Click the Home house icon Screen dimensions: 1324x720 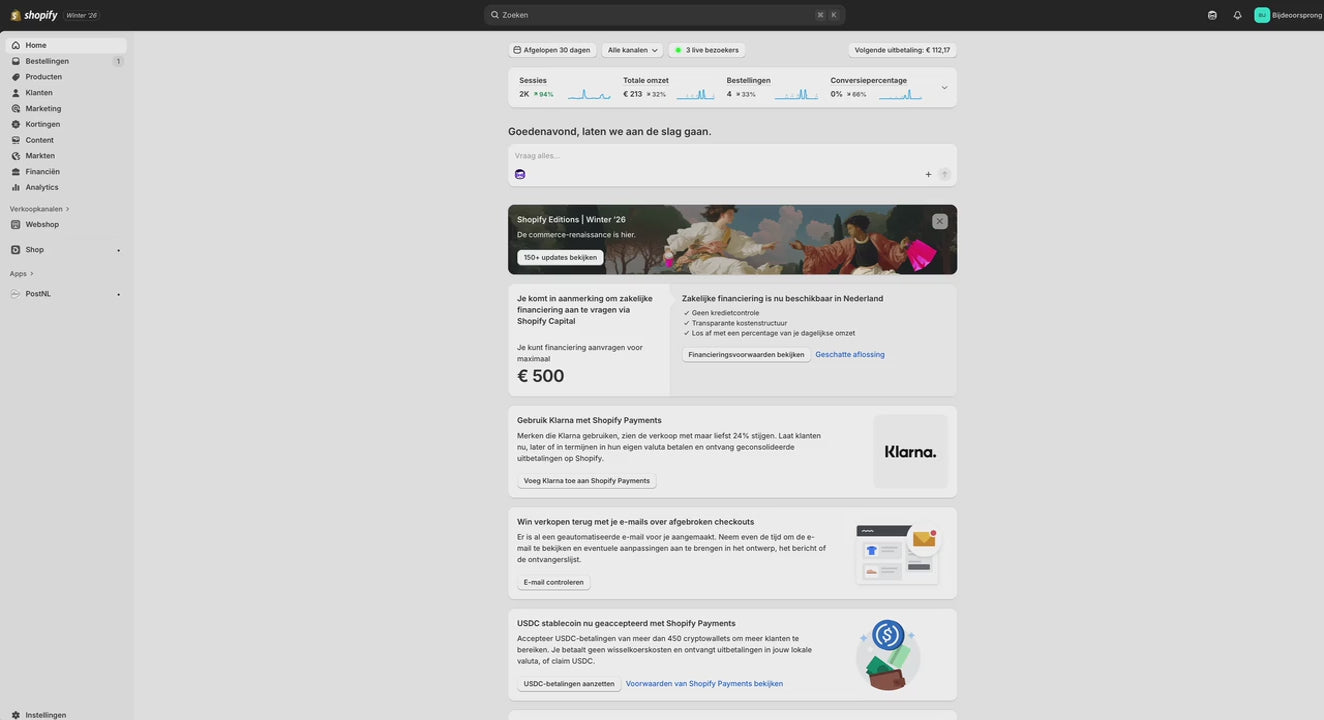[x=16, y=45]
